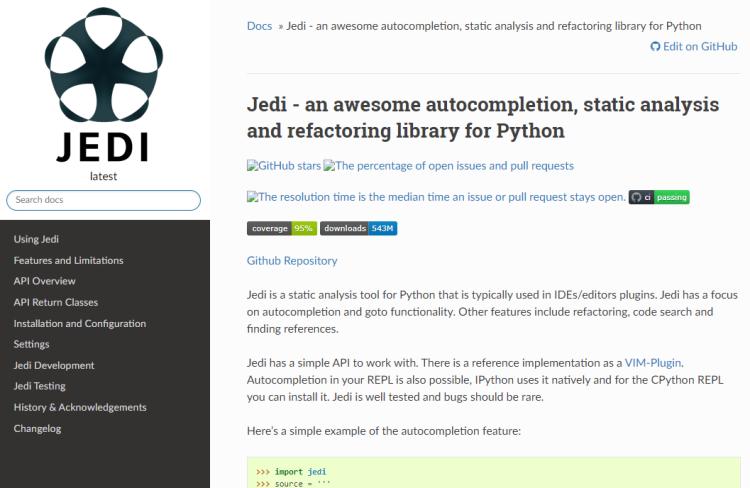Screen dimensions: 750x488
Task: Click the open issues percentage badge
Action: (x=448, y=165)
